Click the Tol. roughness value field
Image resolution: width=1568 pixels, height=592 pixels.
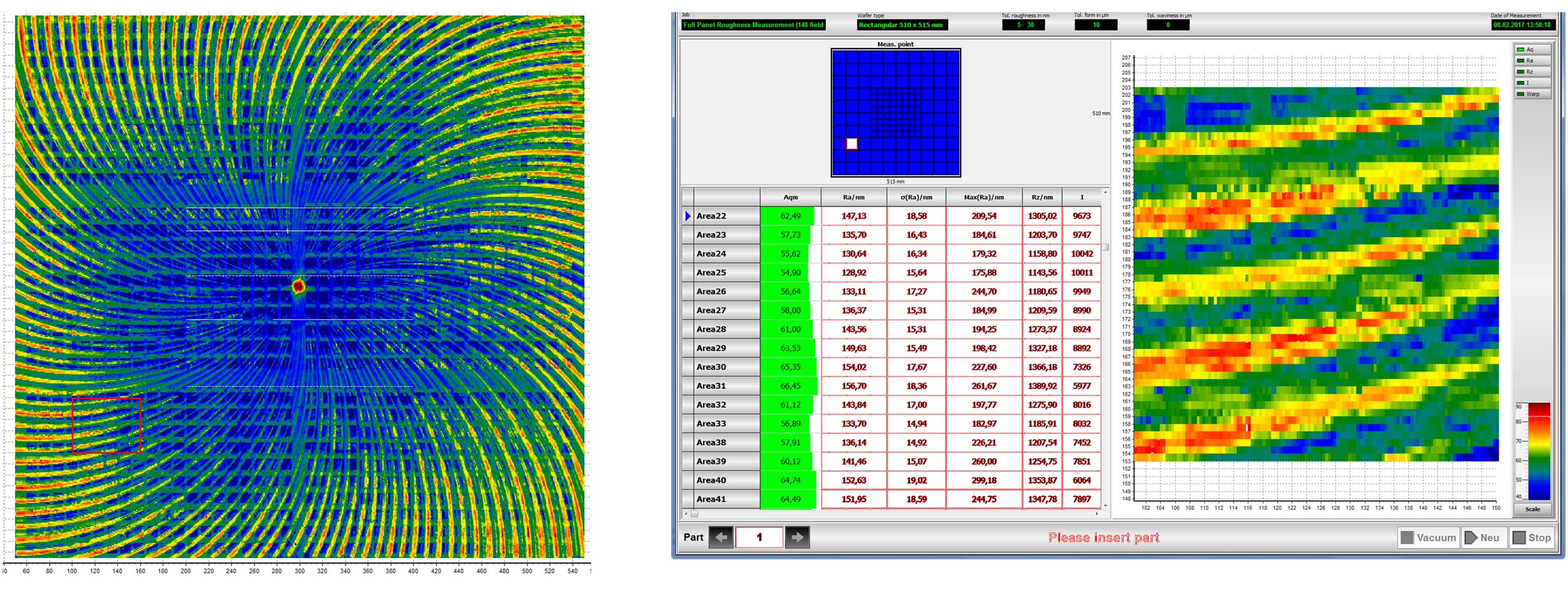click(1023, 25)
